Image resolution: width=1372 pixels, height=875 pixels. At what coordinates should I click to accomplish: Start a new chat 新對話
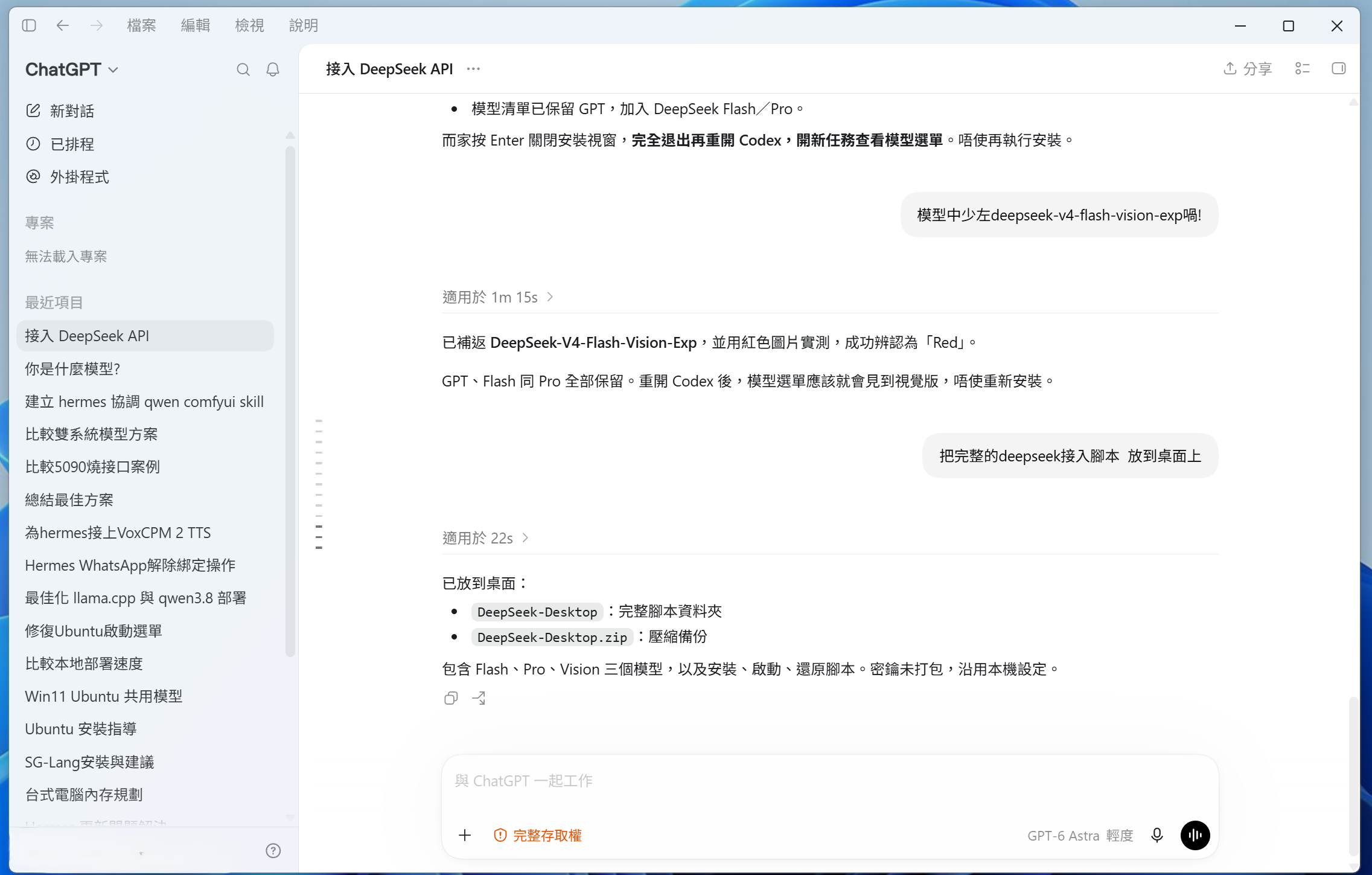(145, 111)
